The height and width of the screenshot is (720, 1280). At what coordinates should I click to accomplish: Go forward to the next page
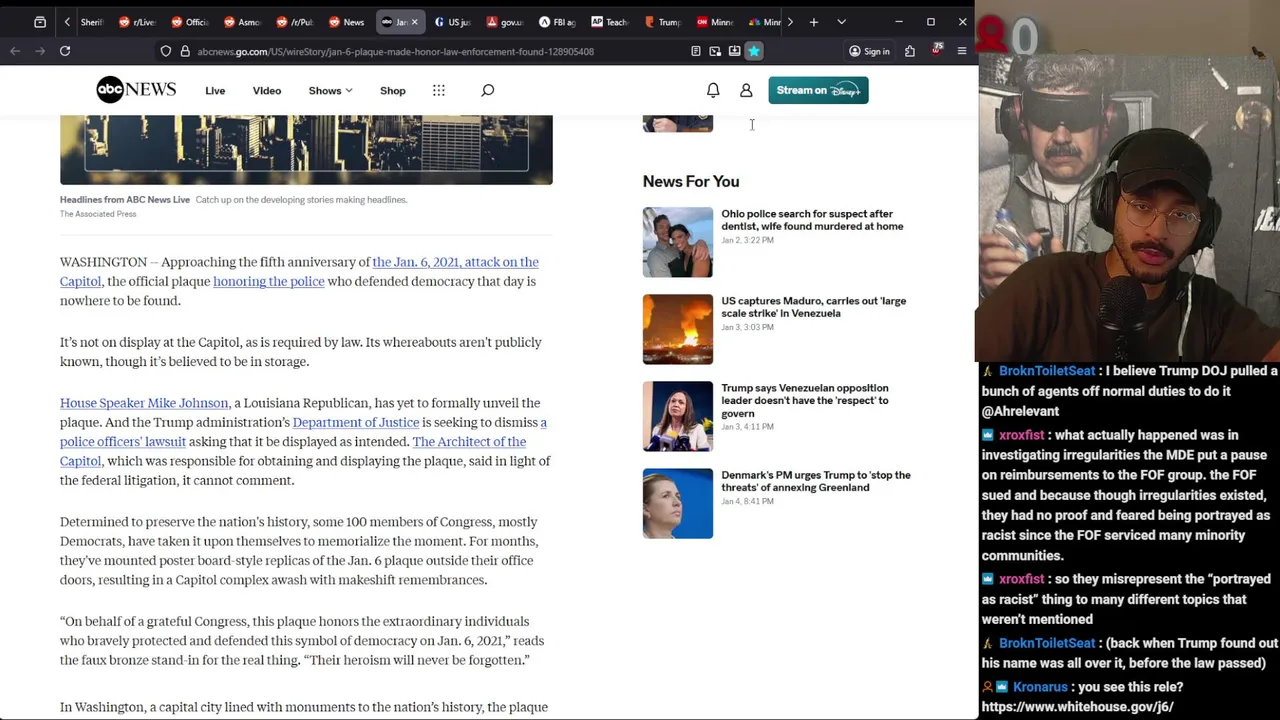click(x=40, y=51)
